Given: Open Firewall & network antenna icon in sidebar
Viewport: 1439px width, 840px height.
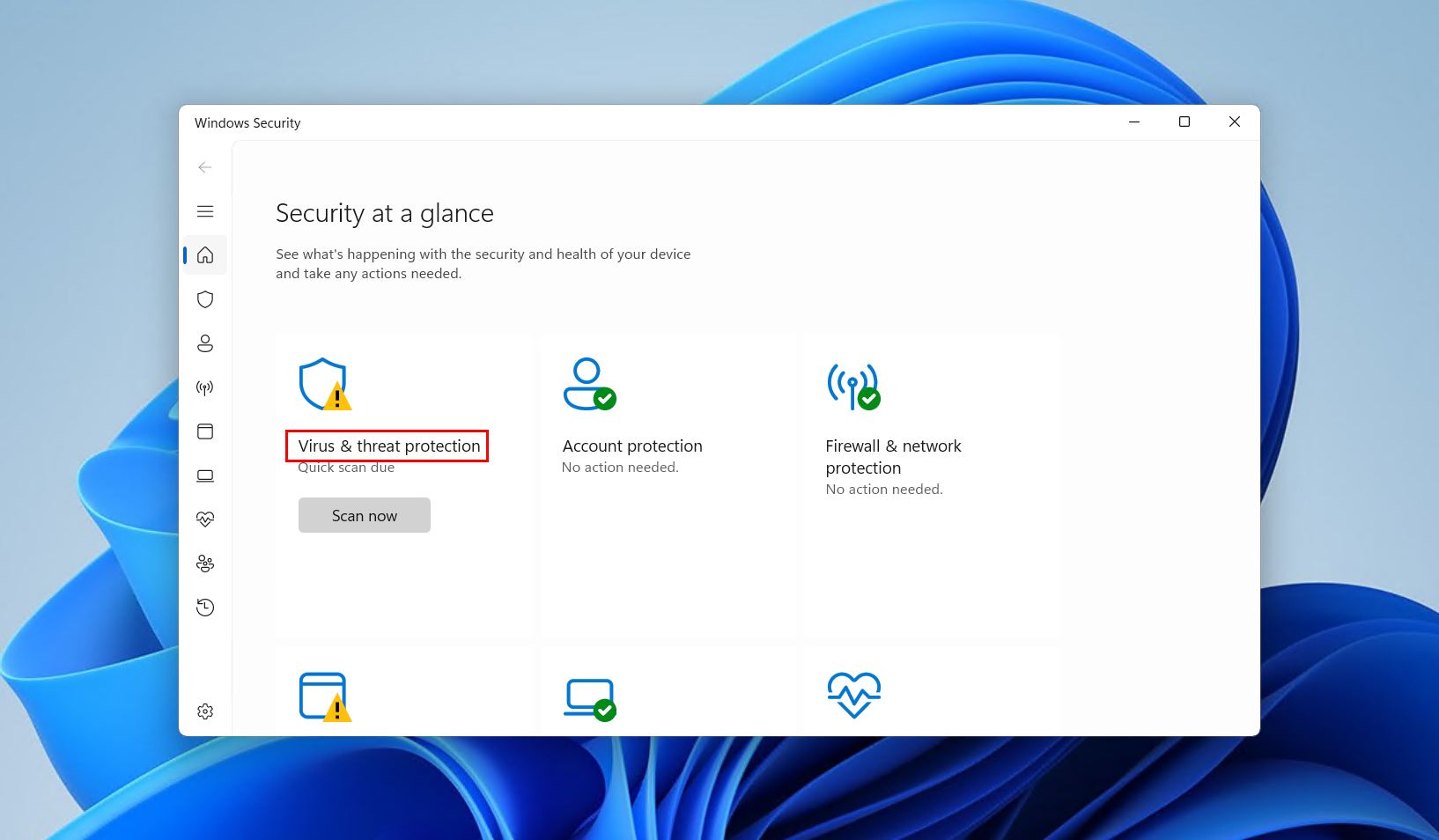Looking at the screenshot, I should pos(205,387).
